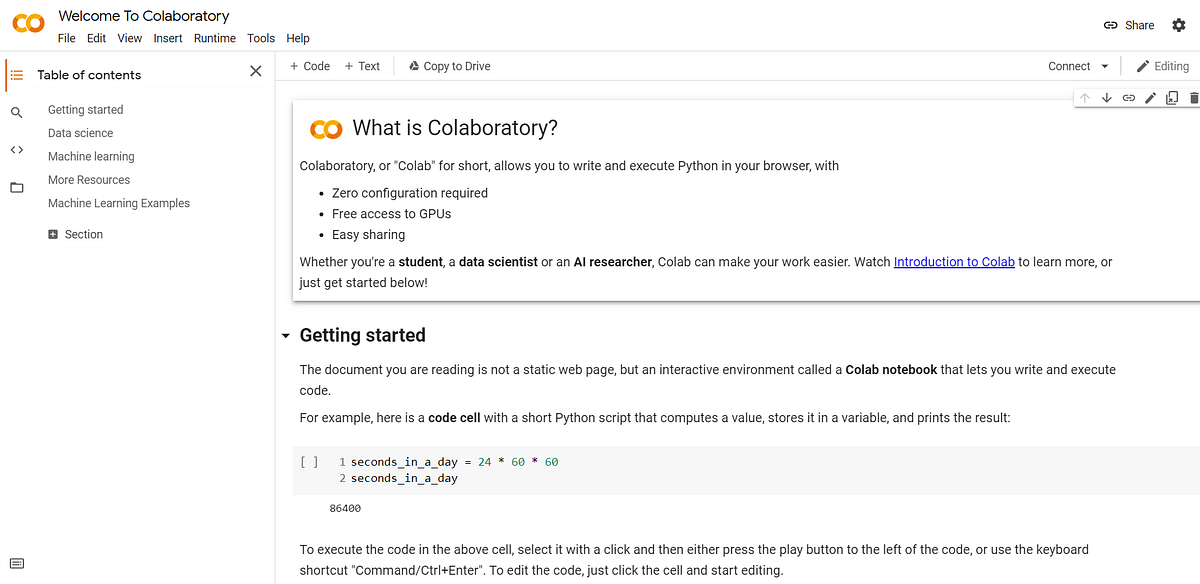Open the Insert menu
This screenshot has width=1200, height=584.
coord(167,38)
